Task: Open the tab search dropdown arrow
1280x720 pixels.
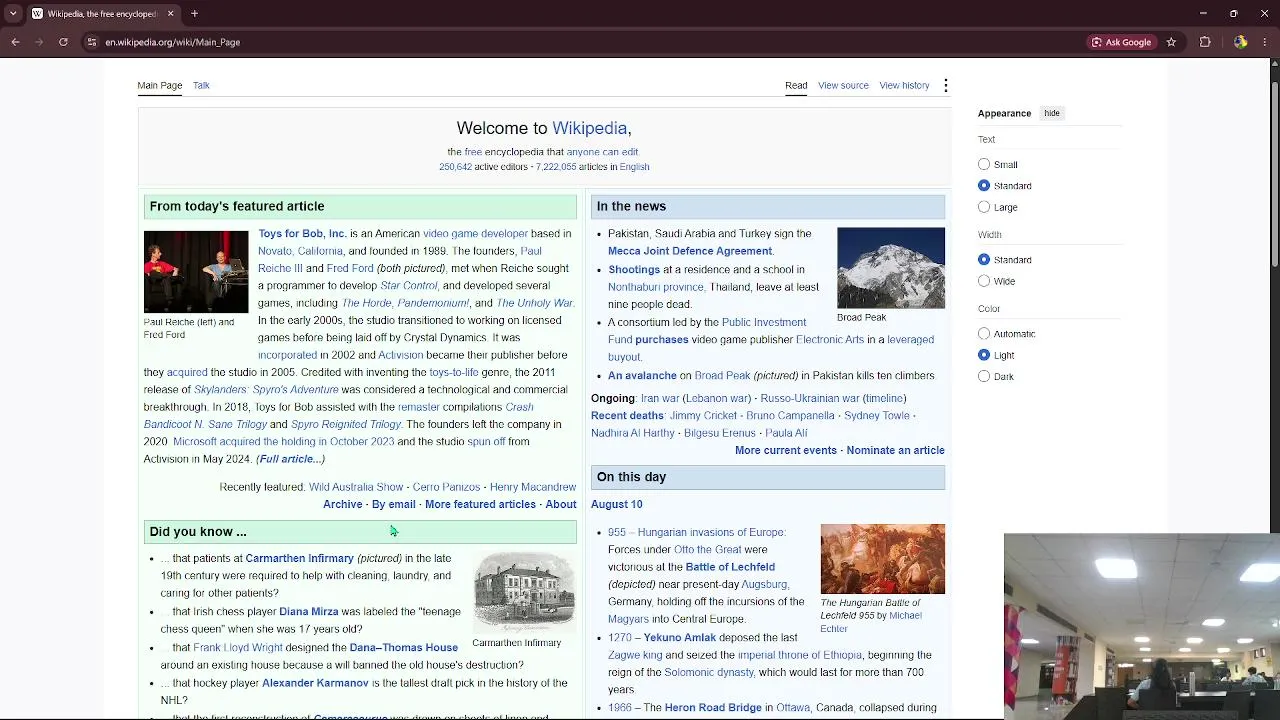Action: pyautogui.click(x=13, y=14)
